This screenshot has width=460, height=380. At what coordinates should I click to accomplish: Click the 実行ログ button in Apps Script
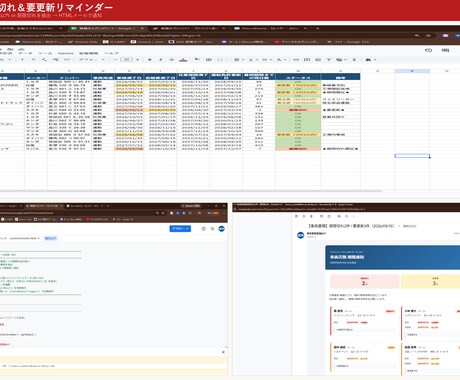51,238
